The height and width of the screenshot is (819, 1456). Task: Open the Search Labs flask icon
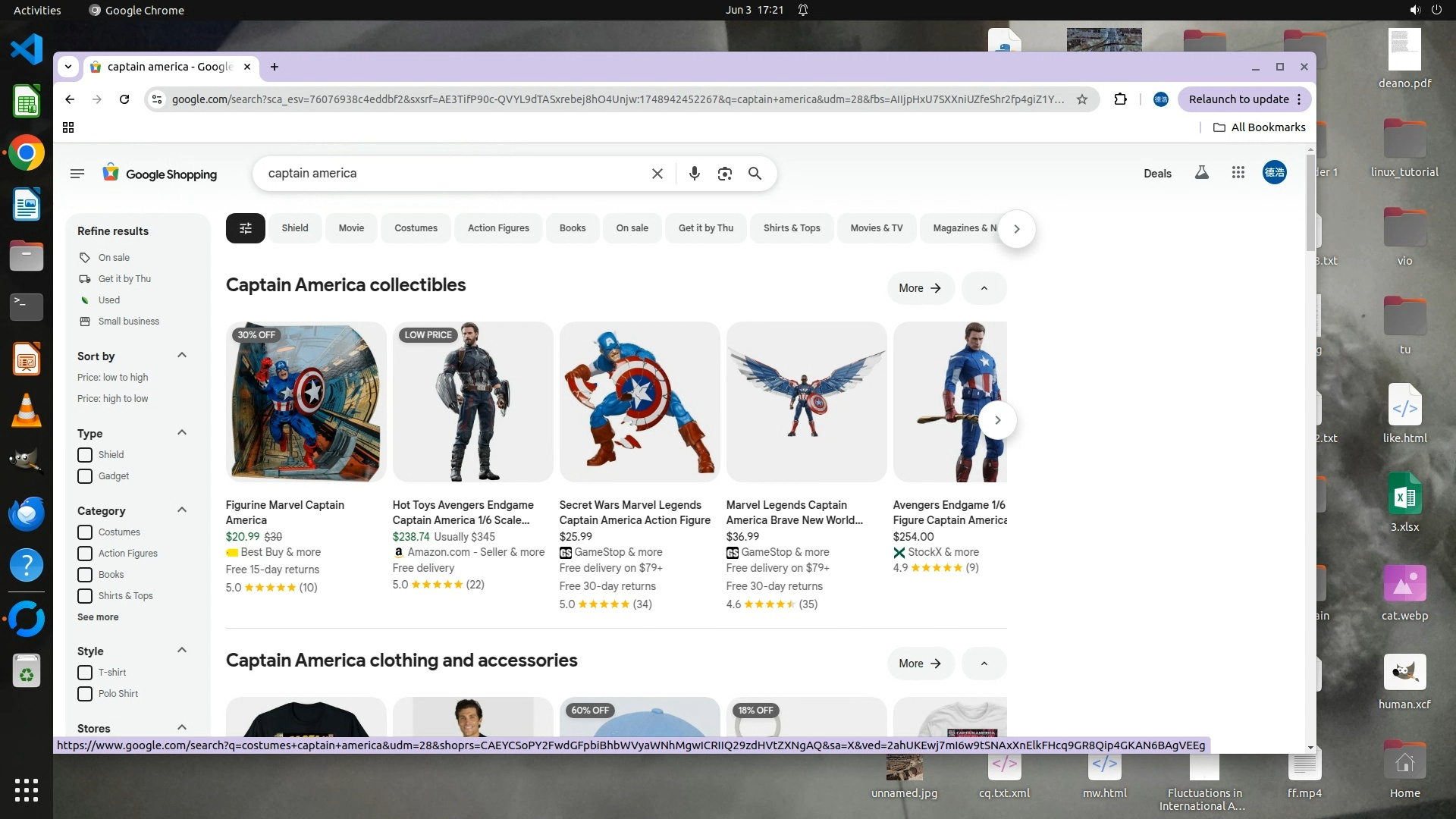1201,173
